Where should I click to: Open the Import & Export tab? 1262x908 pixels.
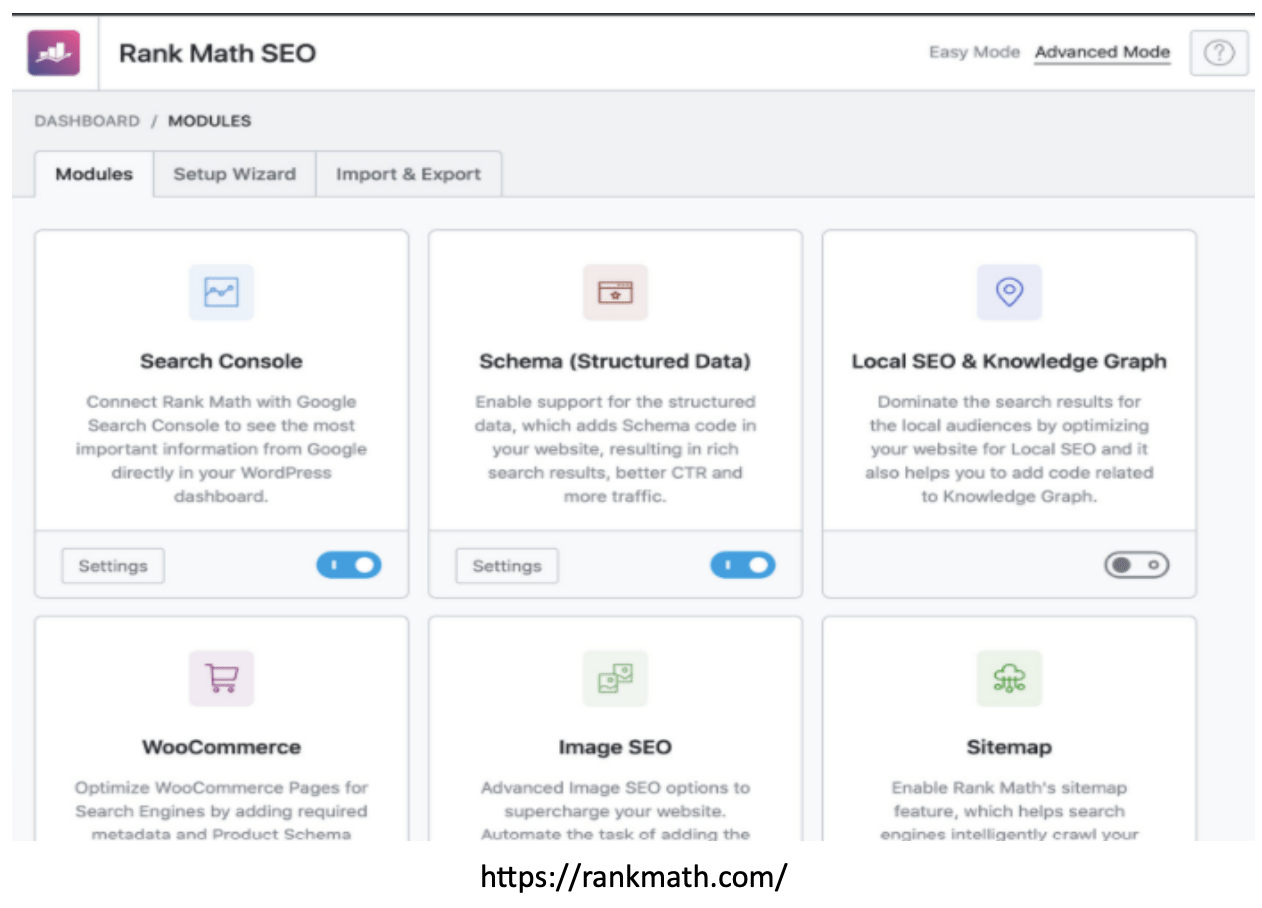(408, 174)
